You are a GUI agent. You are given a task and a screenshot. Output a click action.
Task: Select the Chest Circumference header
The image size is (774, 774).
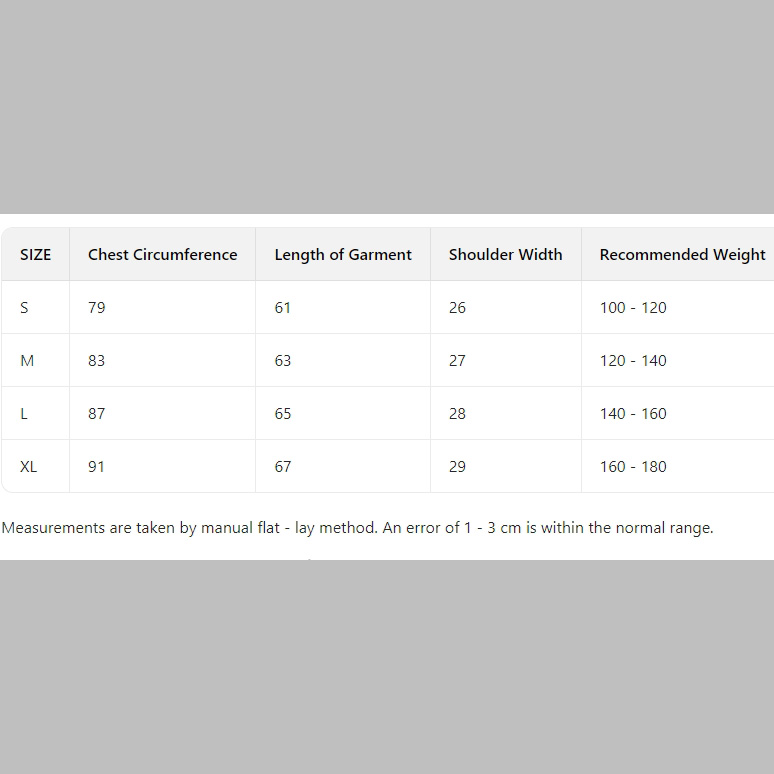click(162, 255)
